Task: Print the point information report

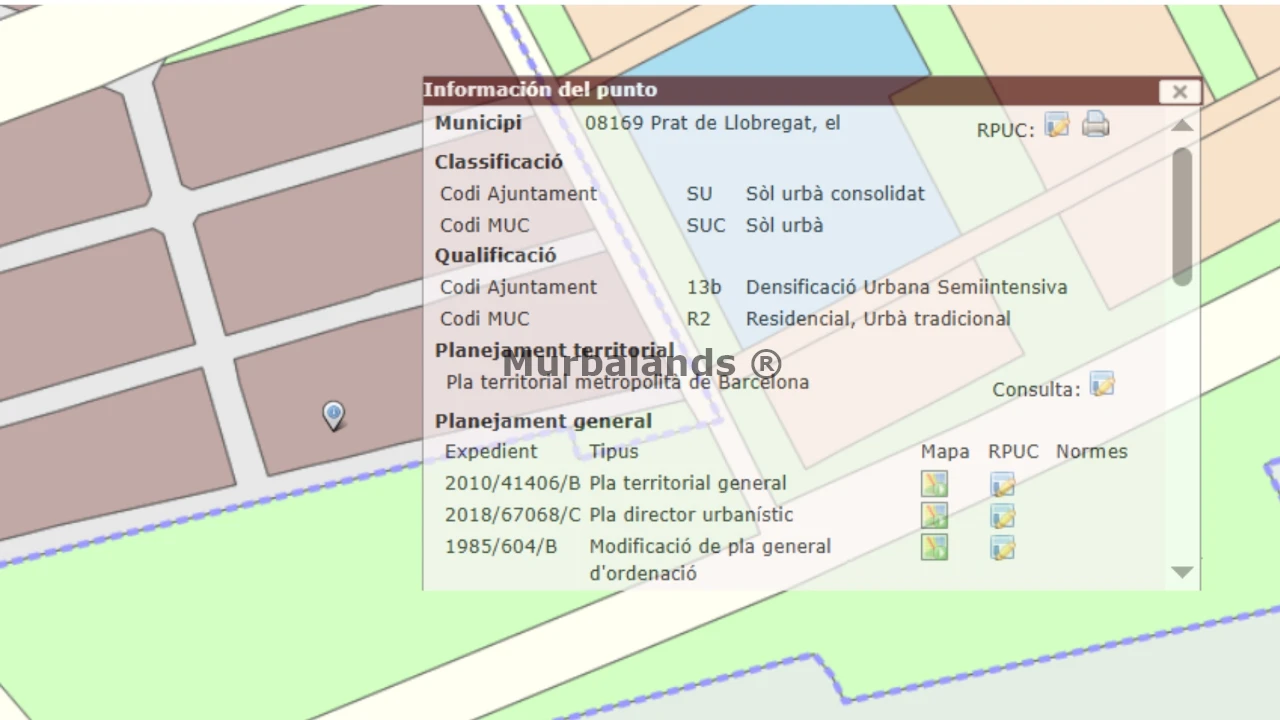Action: 1096,125
